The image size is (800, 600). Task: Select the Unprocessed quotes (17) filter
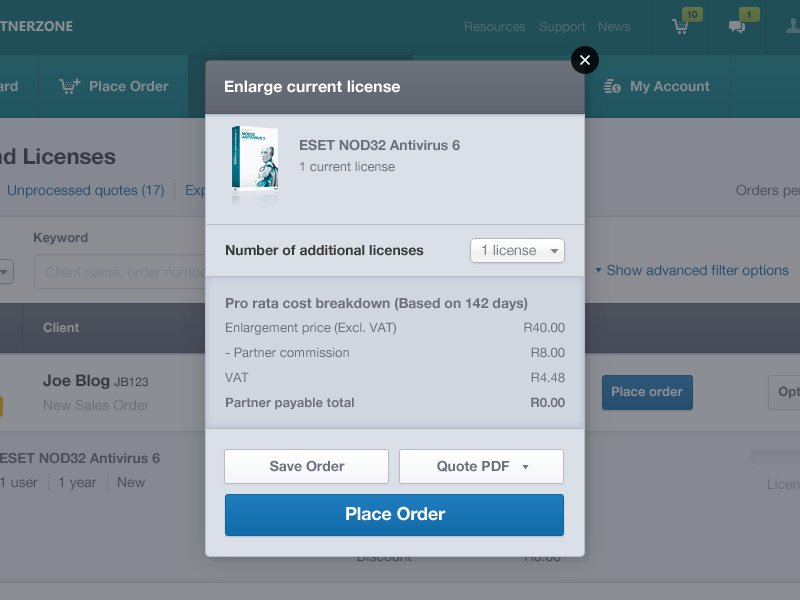coord(86,190)
